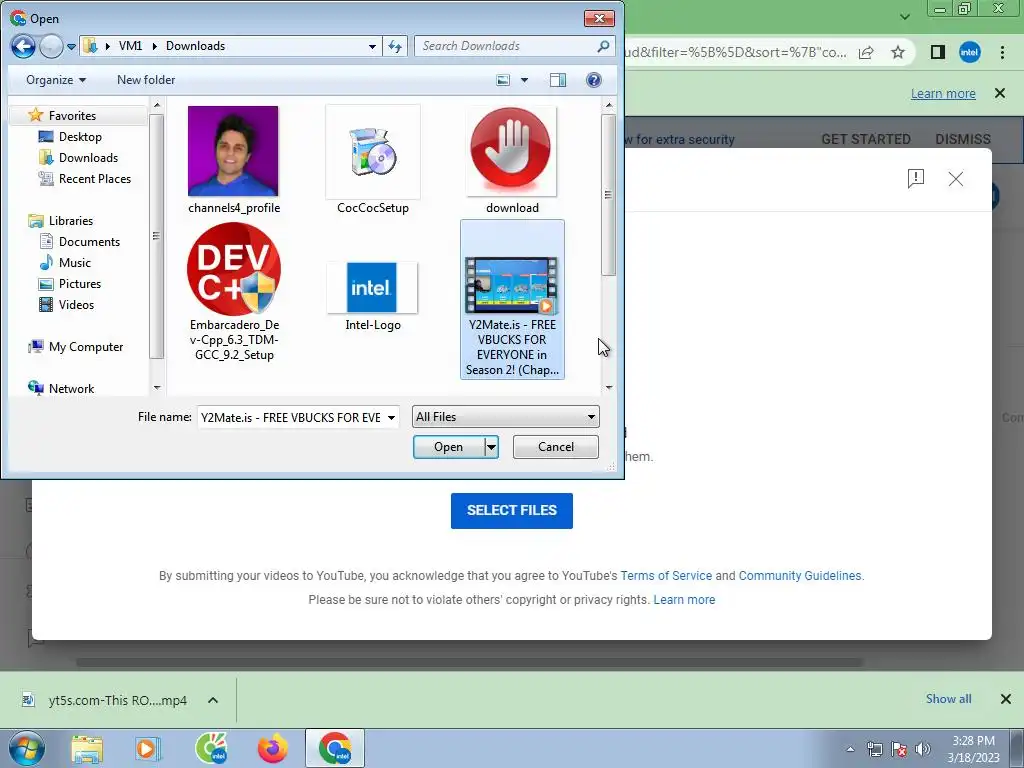
Task: Open the dialog help icon
Action: pyautogui.click(x=593, y=80)
